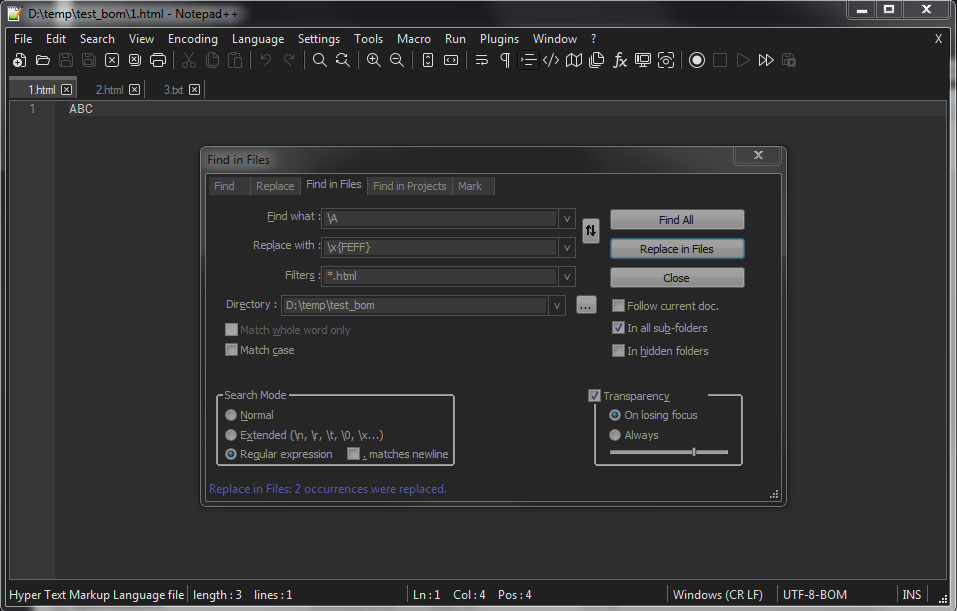The image size is (957, 611).
Task: Print the document using the printer icon
Action: [158, 60]
